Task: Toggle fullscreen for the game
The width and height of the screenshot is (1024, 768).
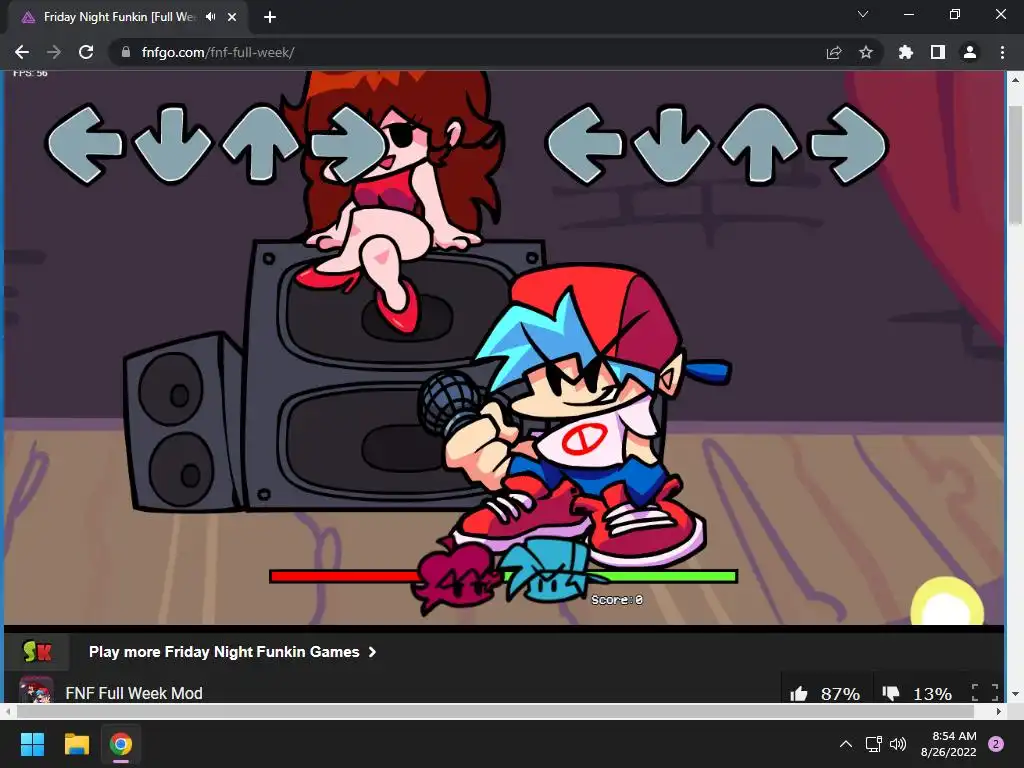Action: coord(985,693)
